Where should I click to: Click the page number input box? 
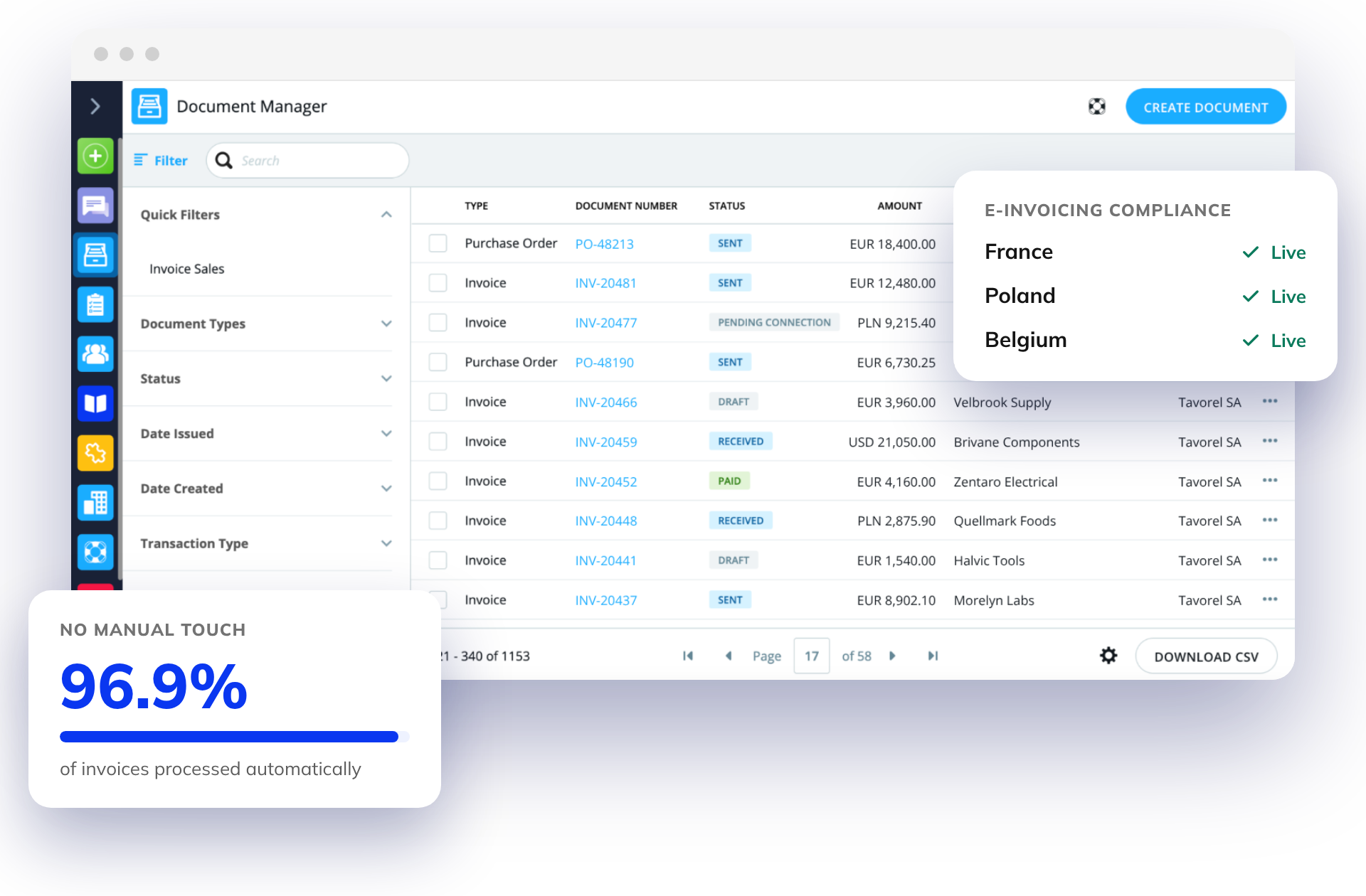(812, 656)
